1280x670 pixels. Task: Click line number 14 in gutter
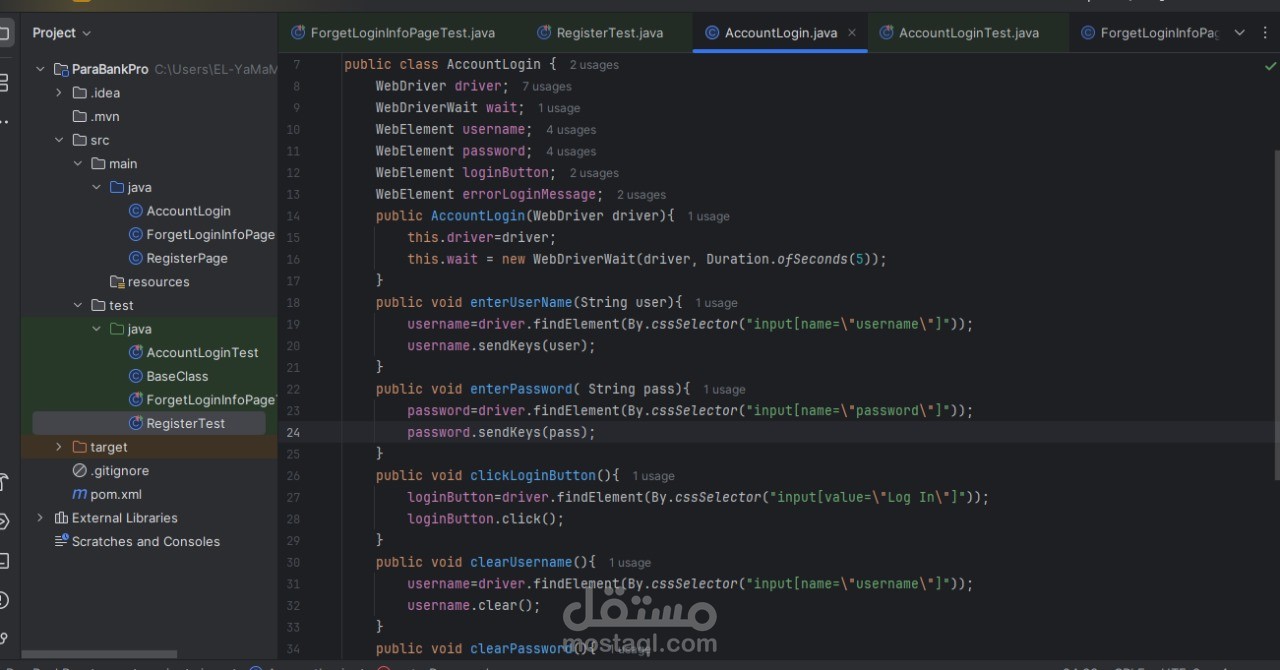(293, 216)
